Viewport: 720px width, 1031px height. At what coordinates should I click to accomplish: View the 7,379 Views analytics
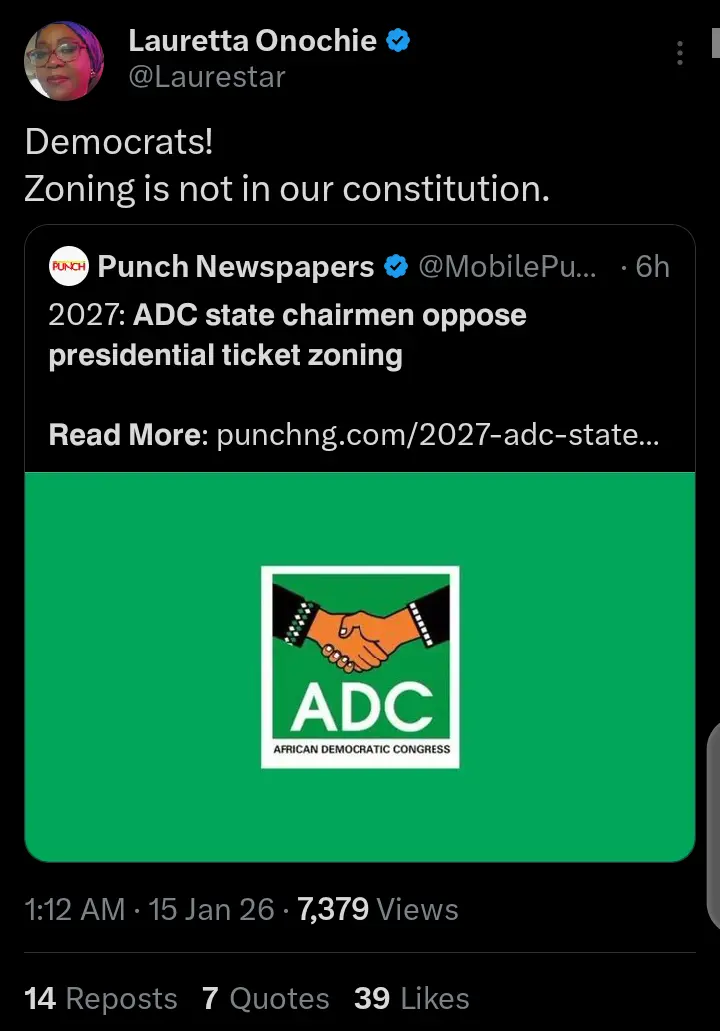(x=378, y=909)
